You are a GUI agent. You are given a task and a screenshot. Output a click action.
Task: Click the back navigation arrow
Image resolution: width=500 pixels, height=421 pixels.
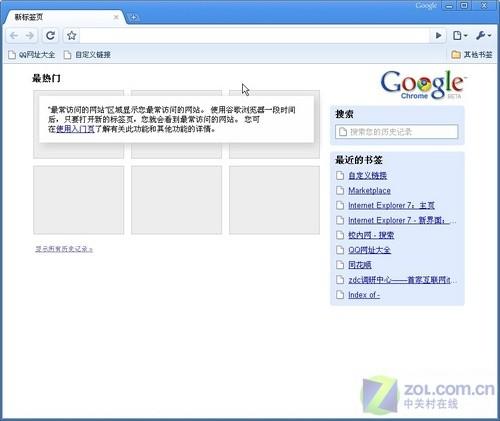(x=14, y=35)
